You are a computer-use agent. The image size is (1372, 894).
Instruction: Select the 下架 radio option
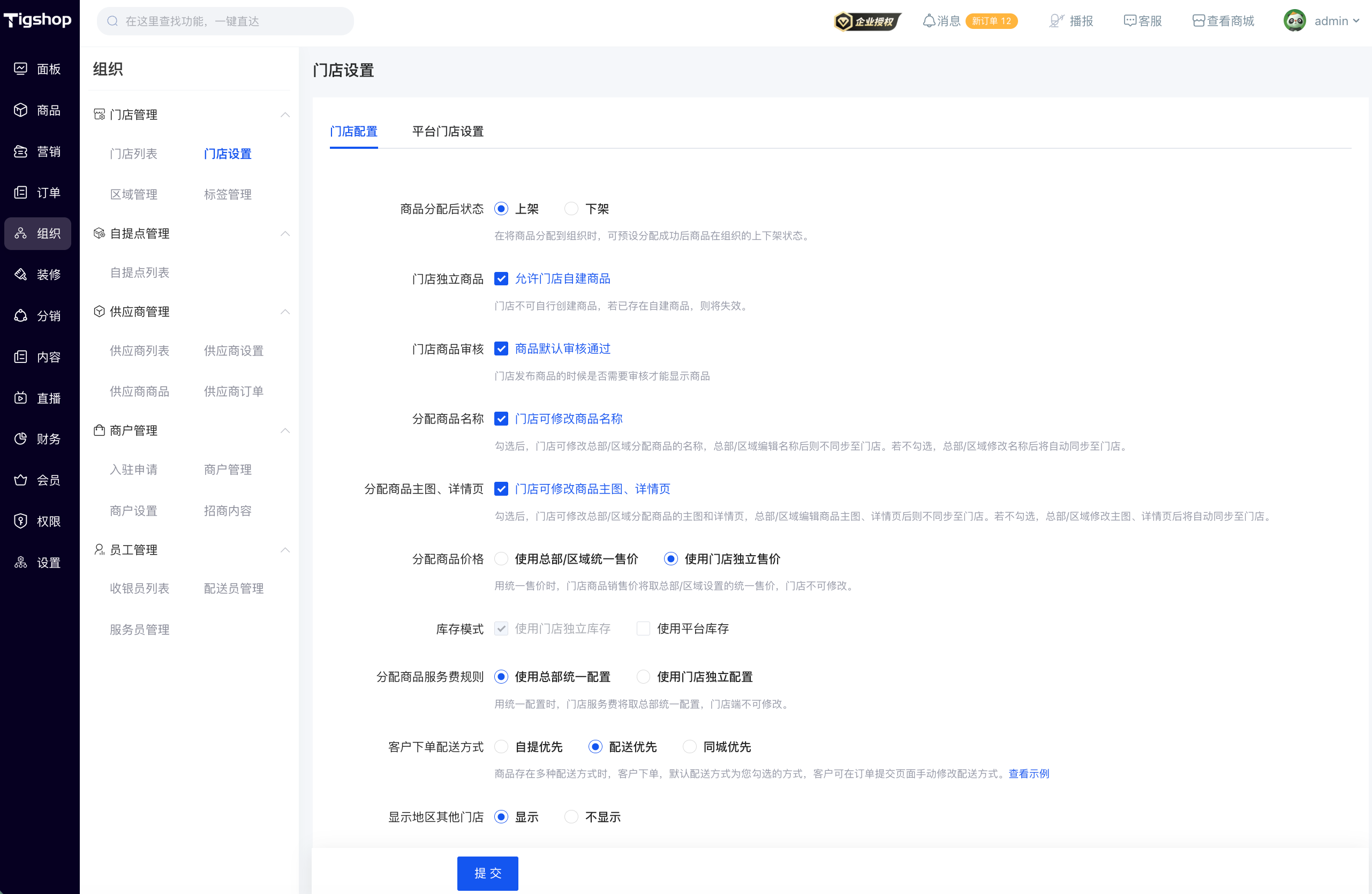pos(571,209)
